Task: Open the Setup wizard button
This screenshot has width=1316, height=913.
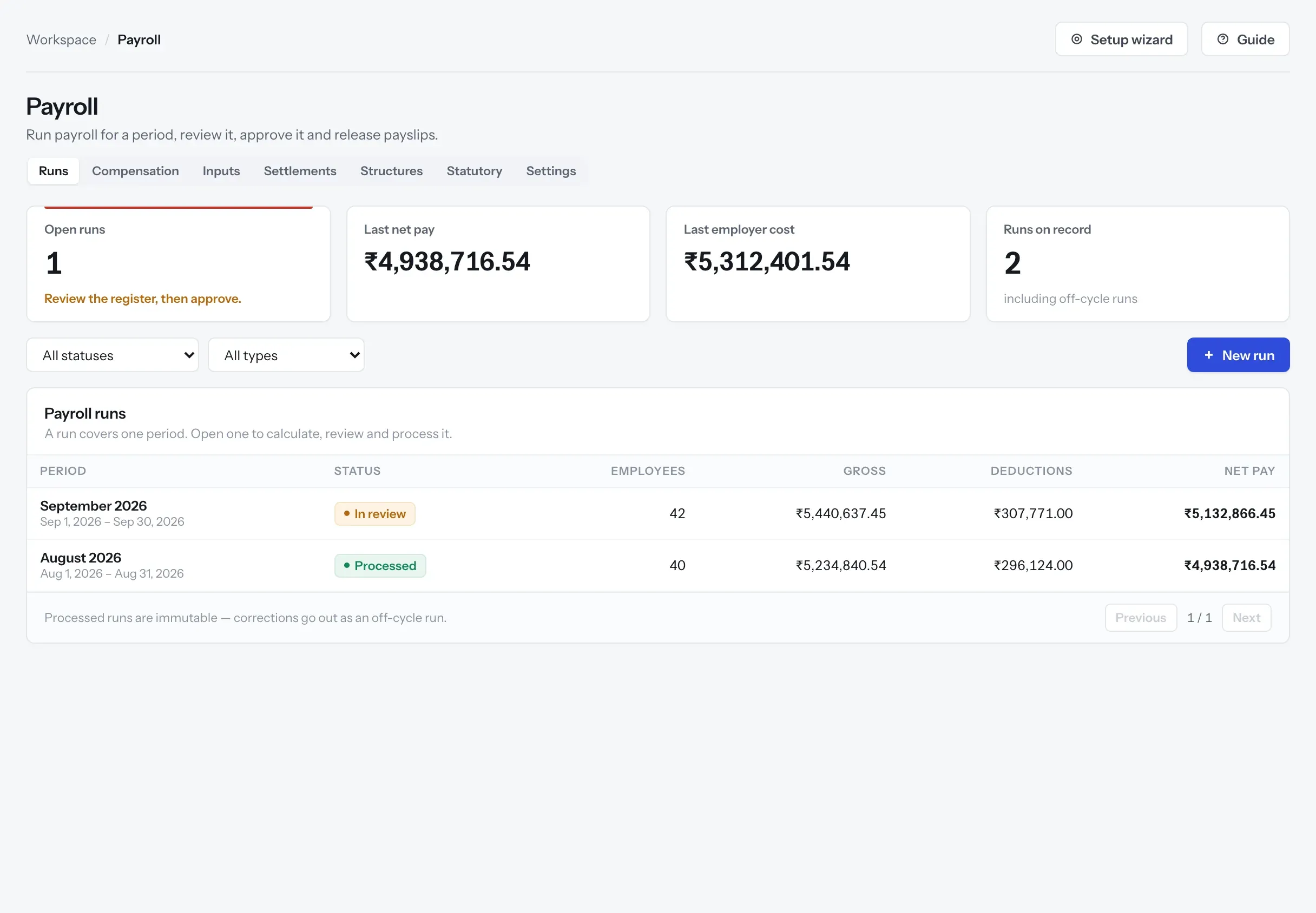Action: (x=1121, y=39)
